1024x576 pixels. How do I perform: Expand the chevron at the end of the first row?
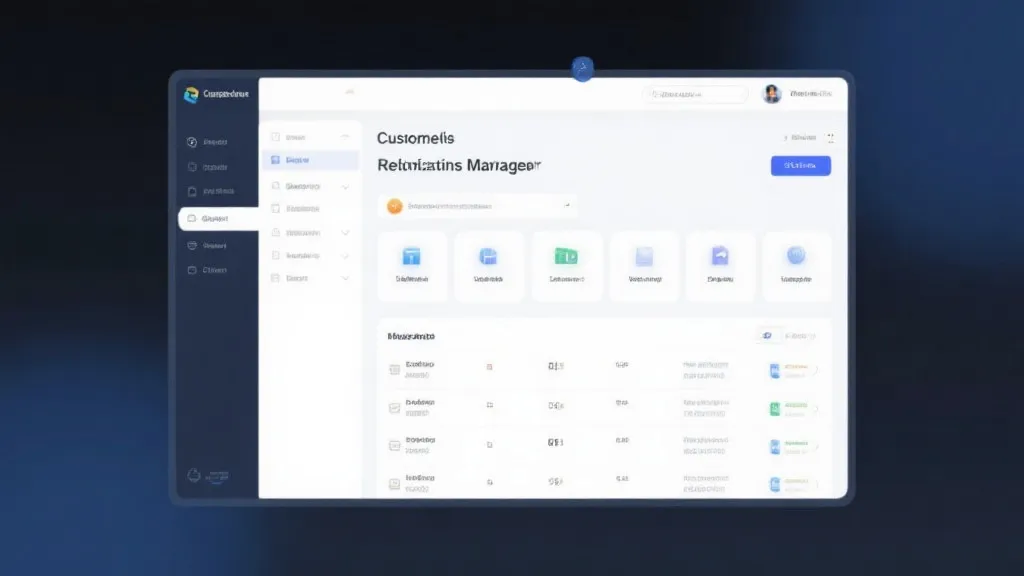click(x=817, y=368)
